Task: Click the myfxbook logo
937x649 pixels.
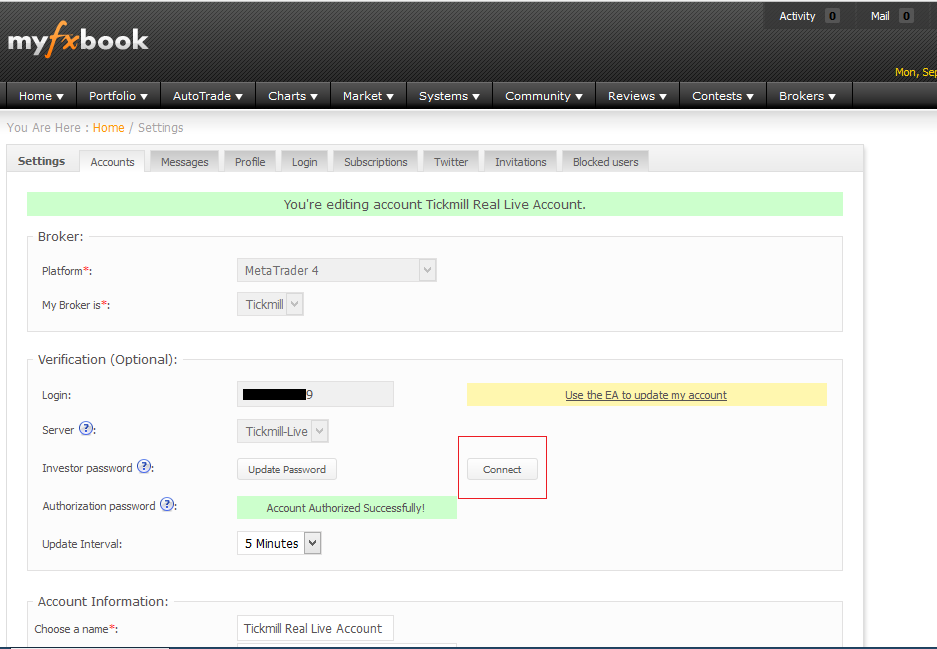Action: [78, 40]
